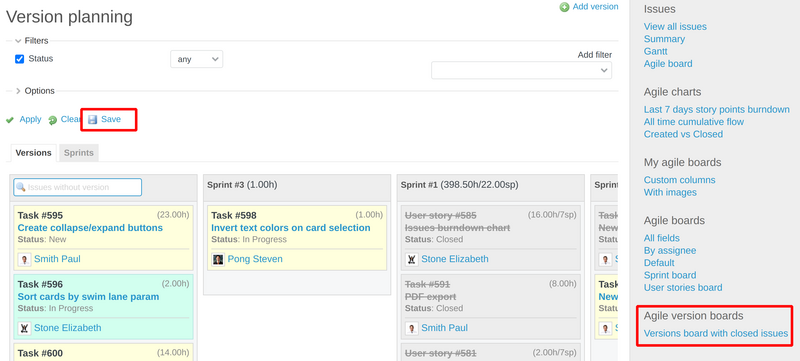The height and width of the screenshot is (361, 800).
Task: Click Smith Paul name on Task #595
Action: pyautogui.click(x=57, y=259)
